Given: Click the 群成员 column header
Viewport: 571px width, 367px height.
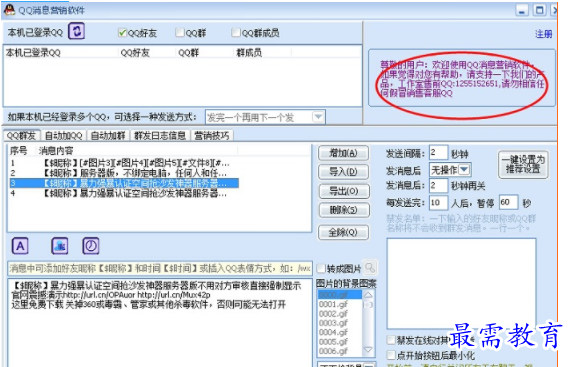Looking at the screenshot, I should (262, 52).
